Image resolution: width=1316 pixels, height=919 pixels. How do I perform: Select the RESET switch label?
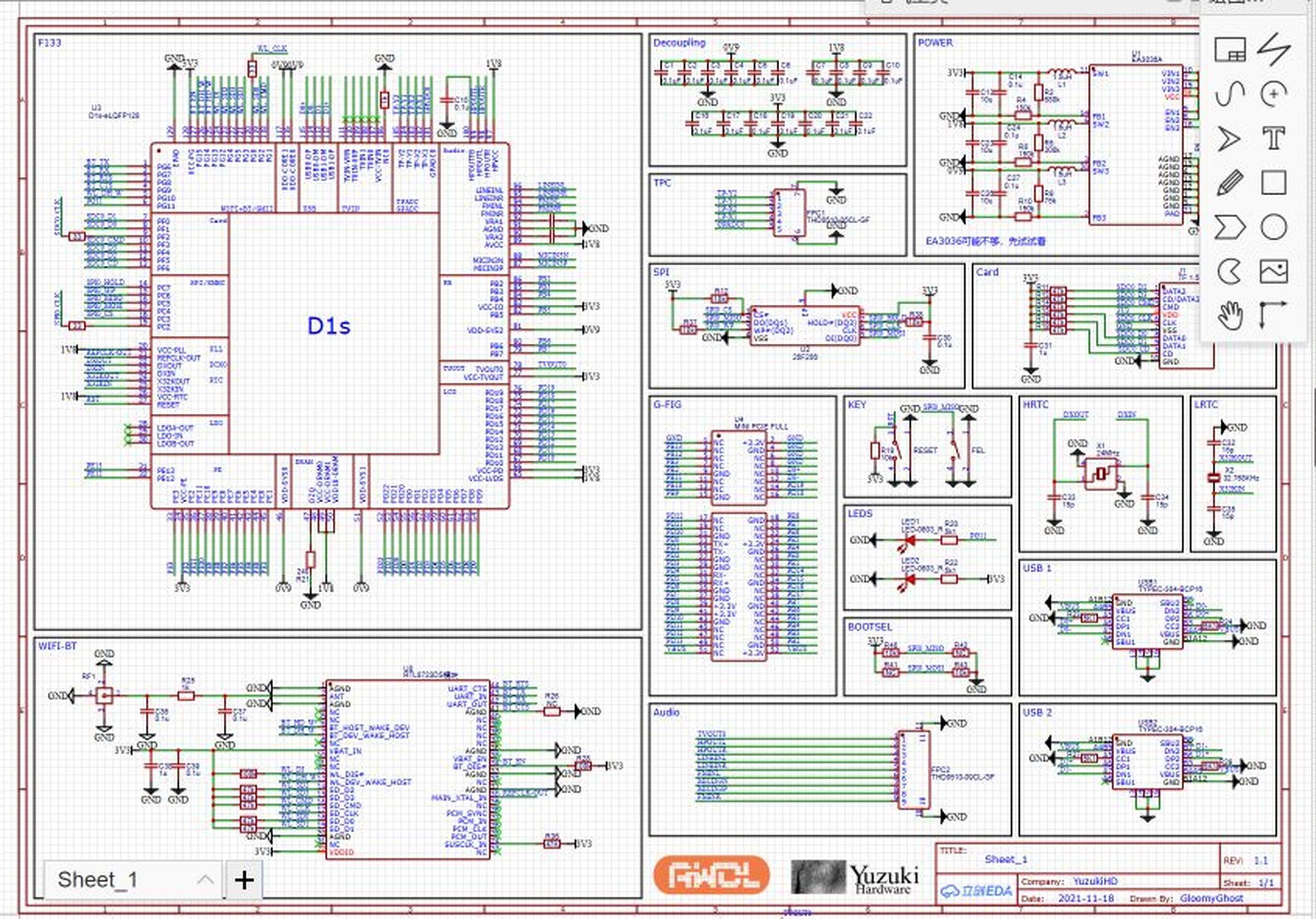click(x=925, y=451)
